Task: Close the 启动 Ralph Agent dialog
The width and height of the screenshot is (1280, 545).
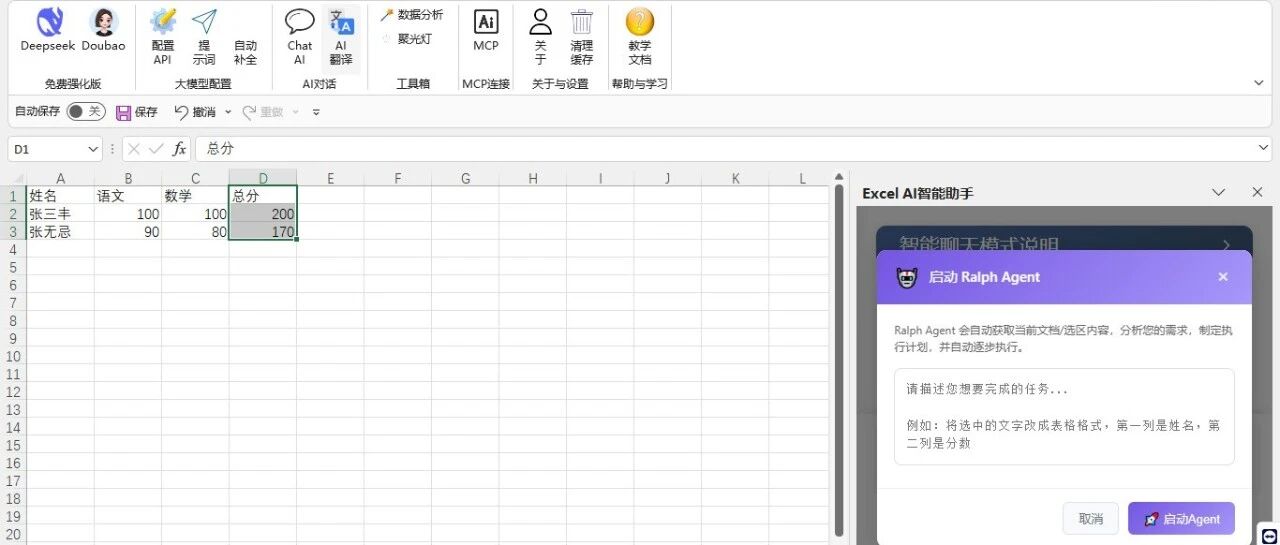Action: [x=1223, y=277]
